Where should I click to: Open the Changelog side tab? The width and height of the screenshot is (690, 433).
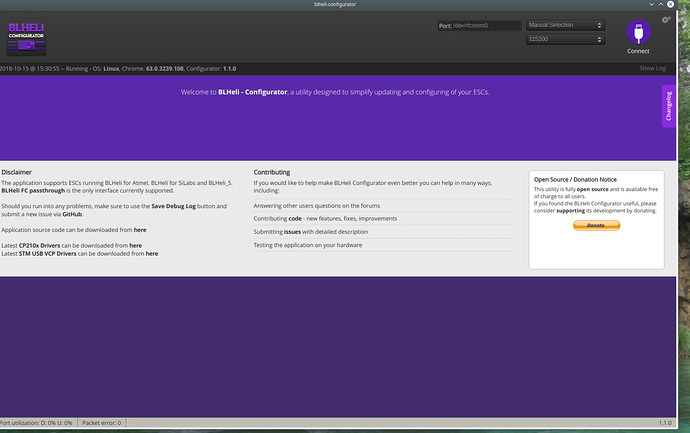click(668, 106)
